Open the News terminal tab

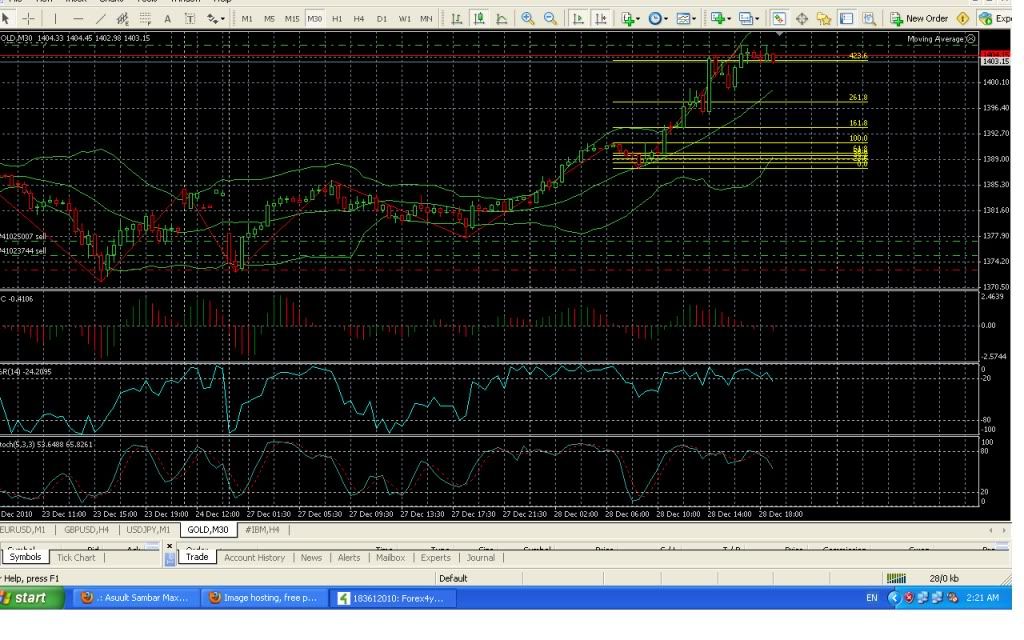tap(311, 558)
